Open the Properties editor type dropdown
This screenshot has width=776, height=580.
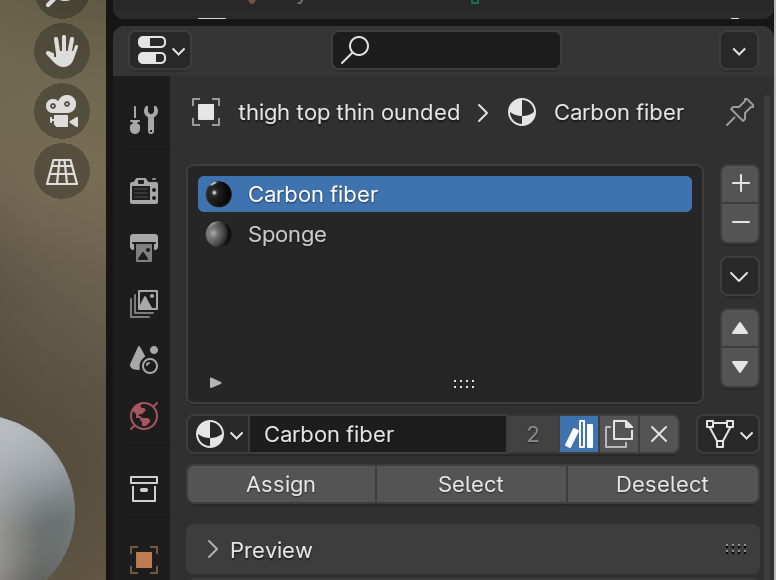[x=160, y=50]
